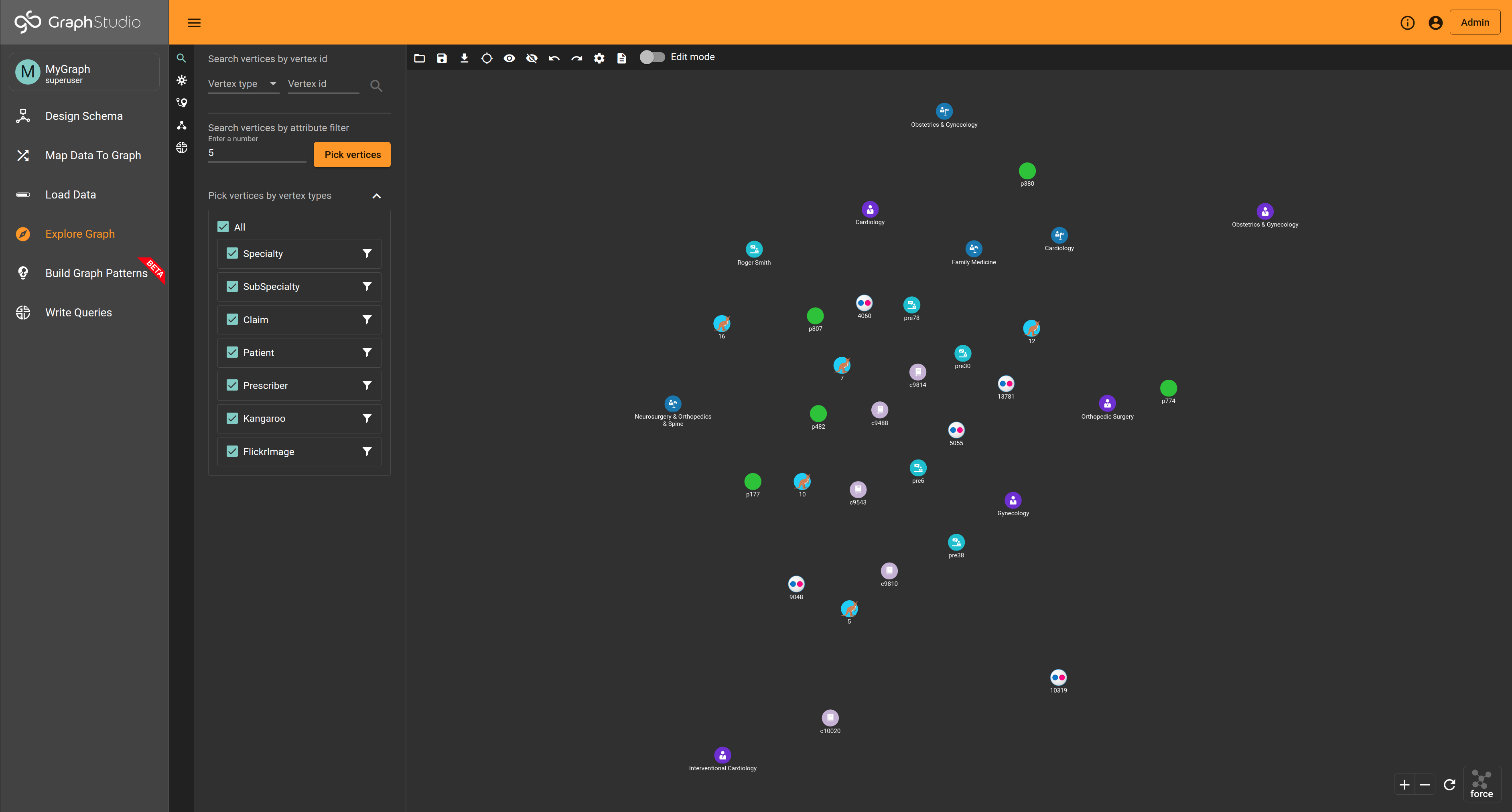Open the graph exploration settings gear
1512x812 pixels.
pos(599,58)
